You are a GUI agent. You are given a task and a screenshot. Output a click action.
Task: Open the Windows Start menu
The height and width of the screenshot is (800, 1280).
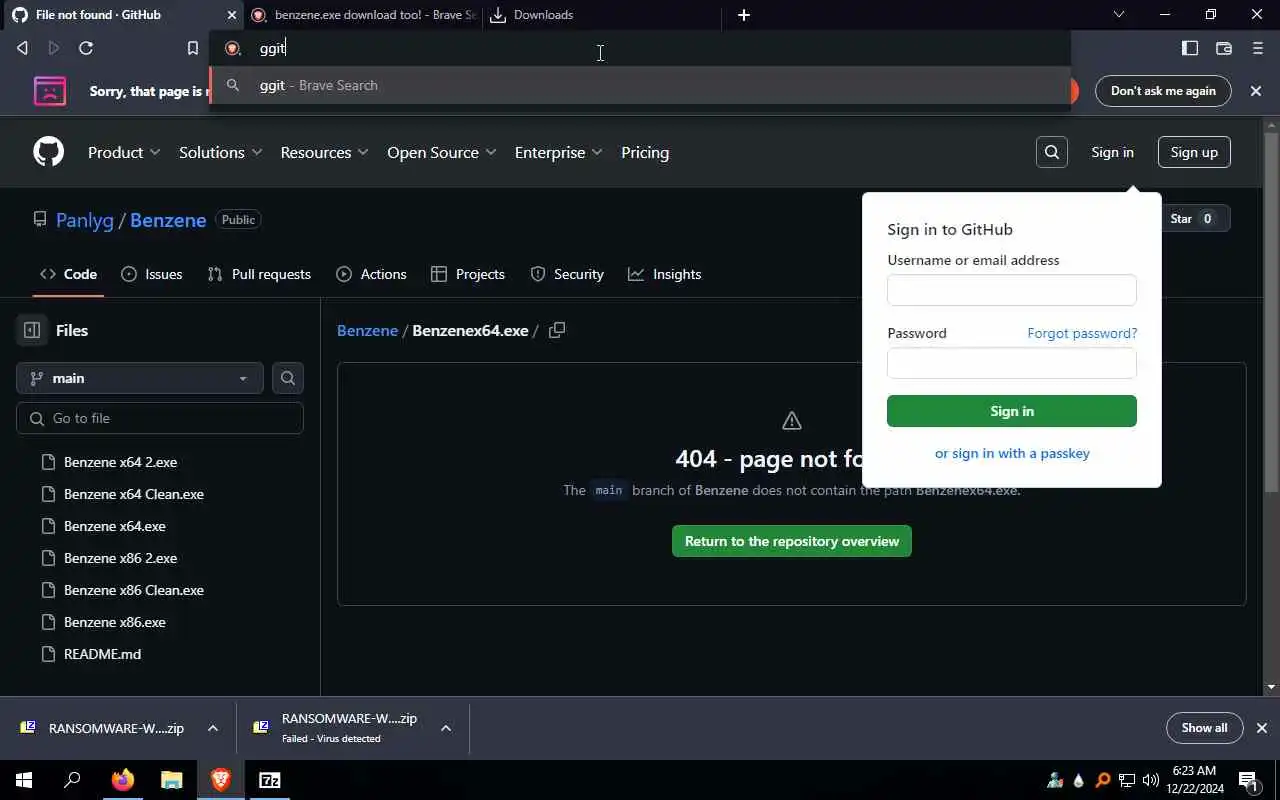coord(24,780)
